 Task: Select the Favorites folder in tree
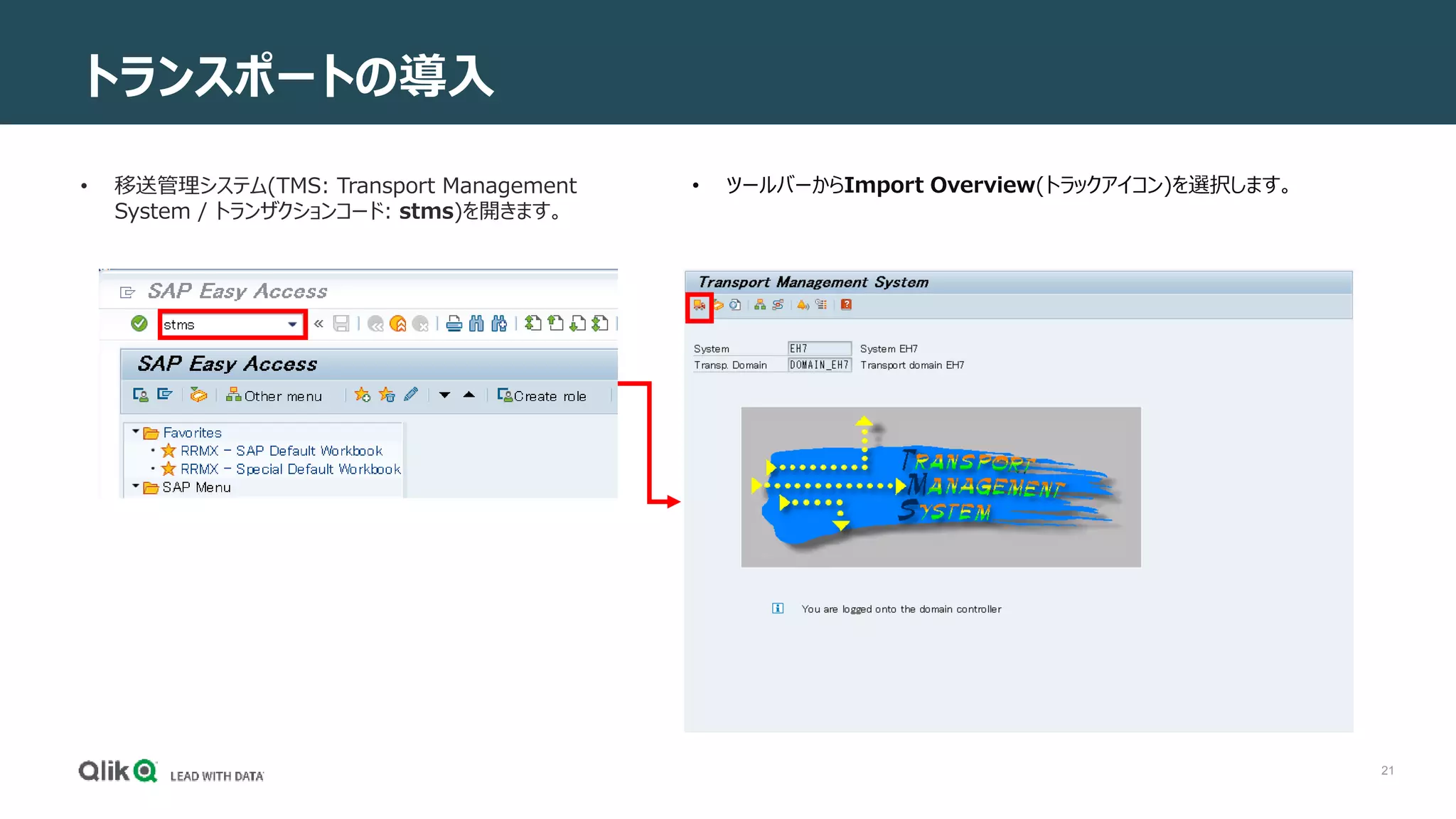point(183,432)
